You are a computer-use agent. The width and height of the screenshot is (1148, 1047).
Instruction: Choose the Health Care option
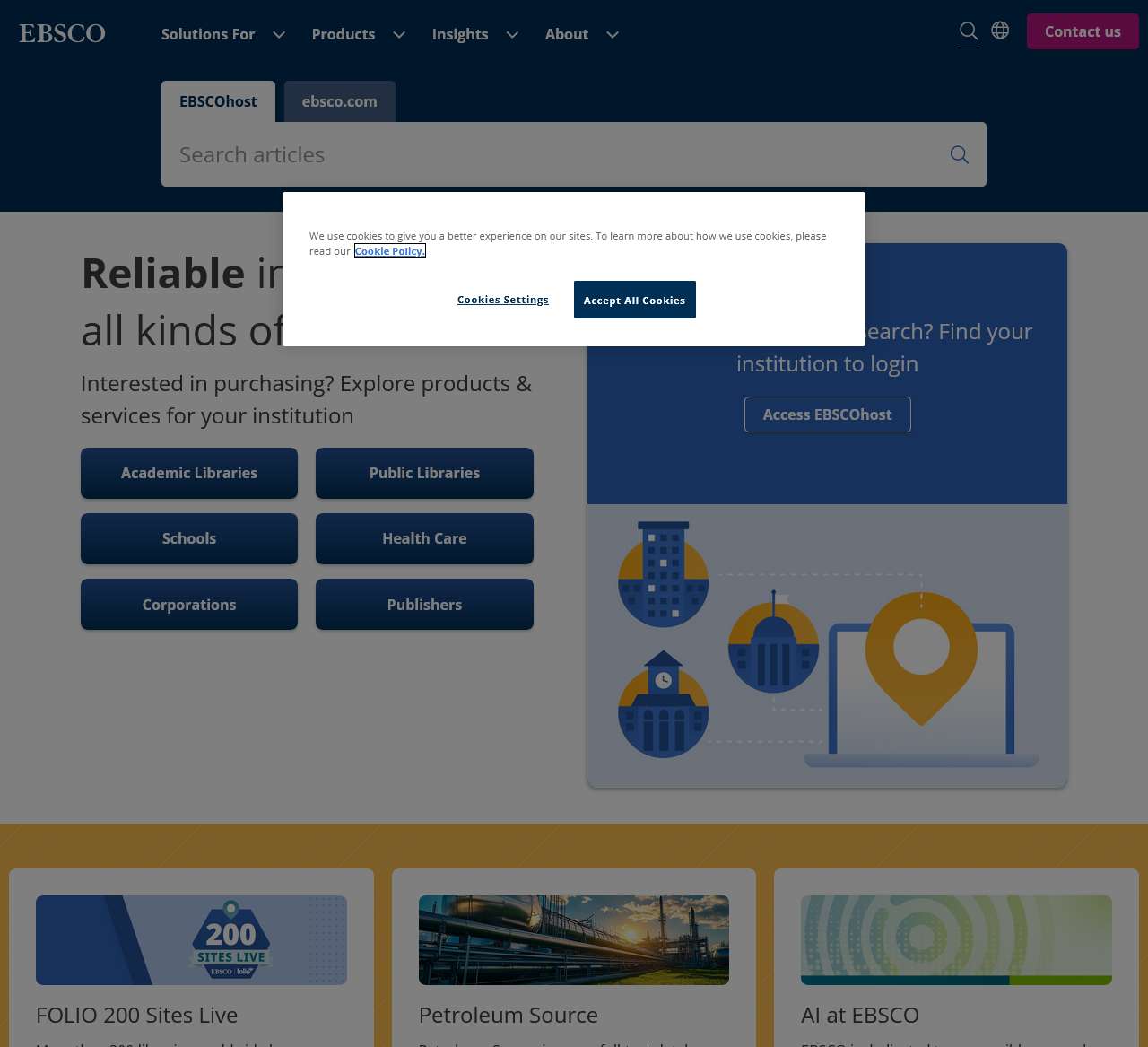(424, 538)
